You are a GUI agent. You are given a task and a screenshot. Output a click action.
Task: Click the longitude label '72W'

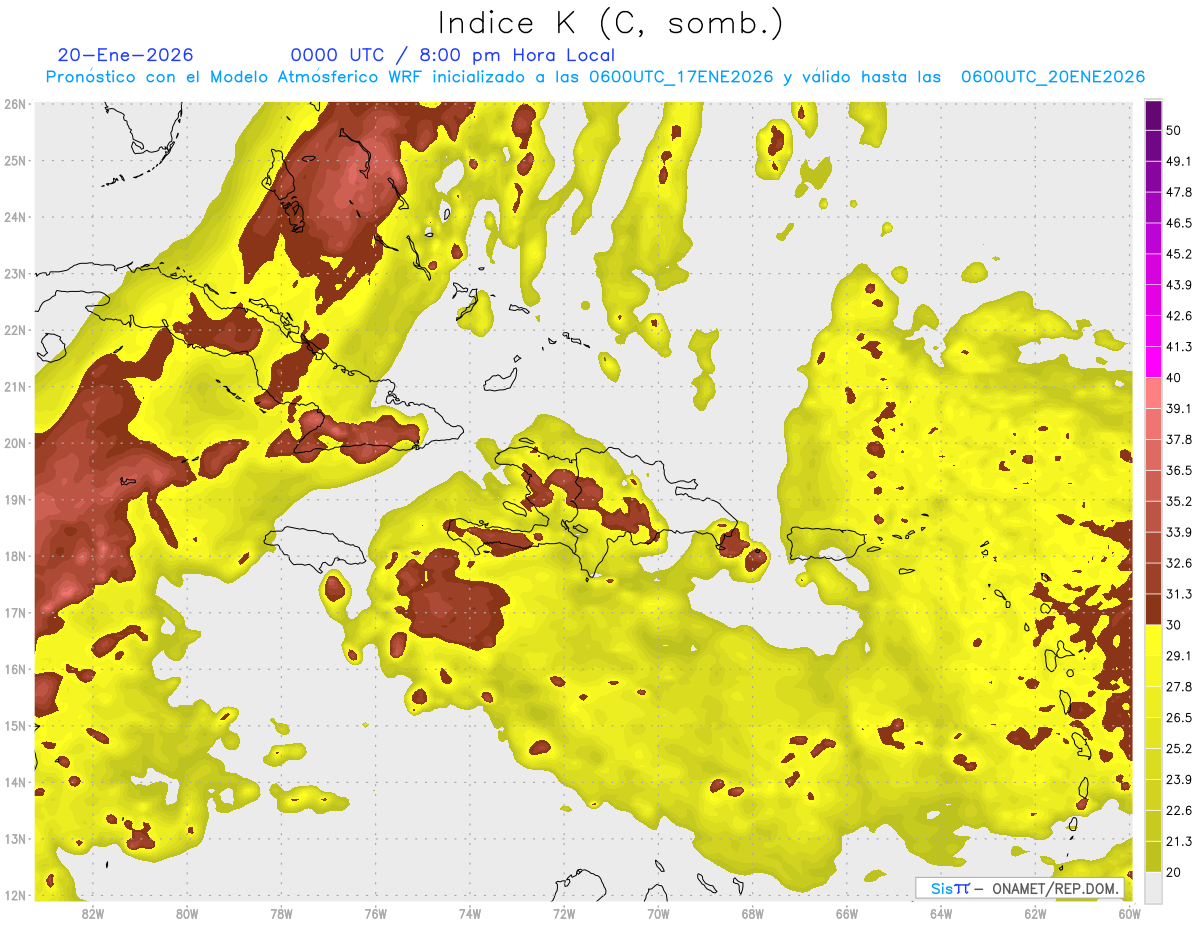tap(564, 913)
